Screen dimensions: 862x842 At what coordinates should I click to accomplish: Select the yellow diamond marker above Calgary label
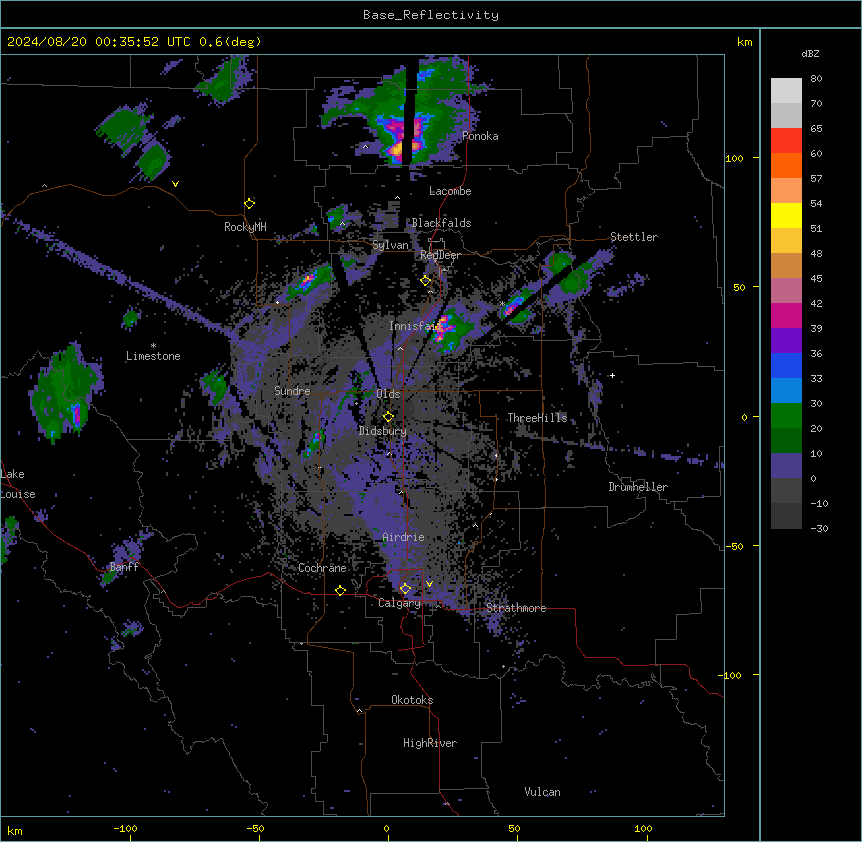pyautogui.click(x=405, y=589)
